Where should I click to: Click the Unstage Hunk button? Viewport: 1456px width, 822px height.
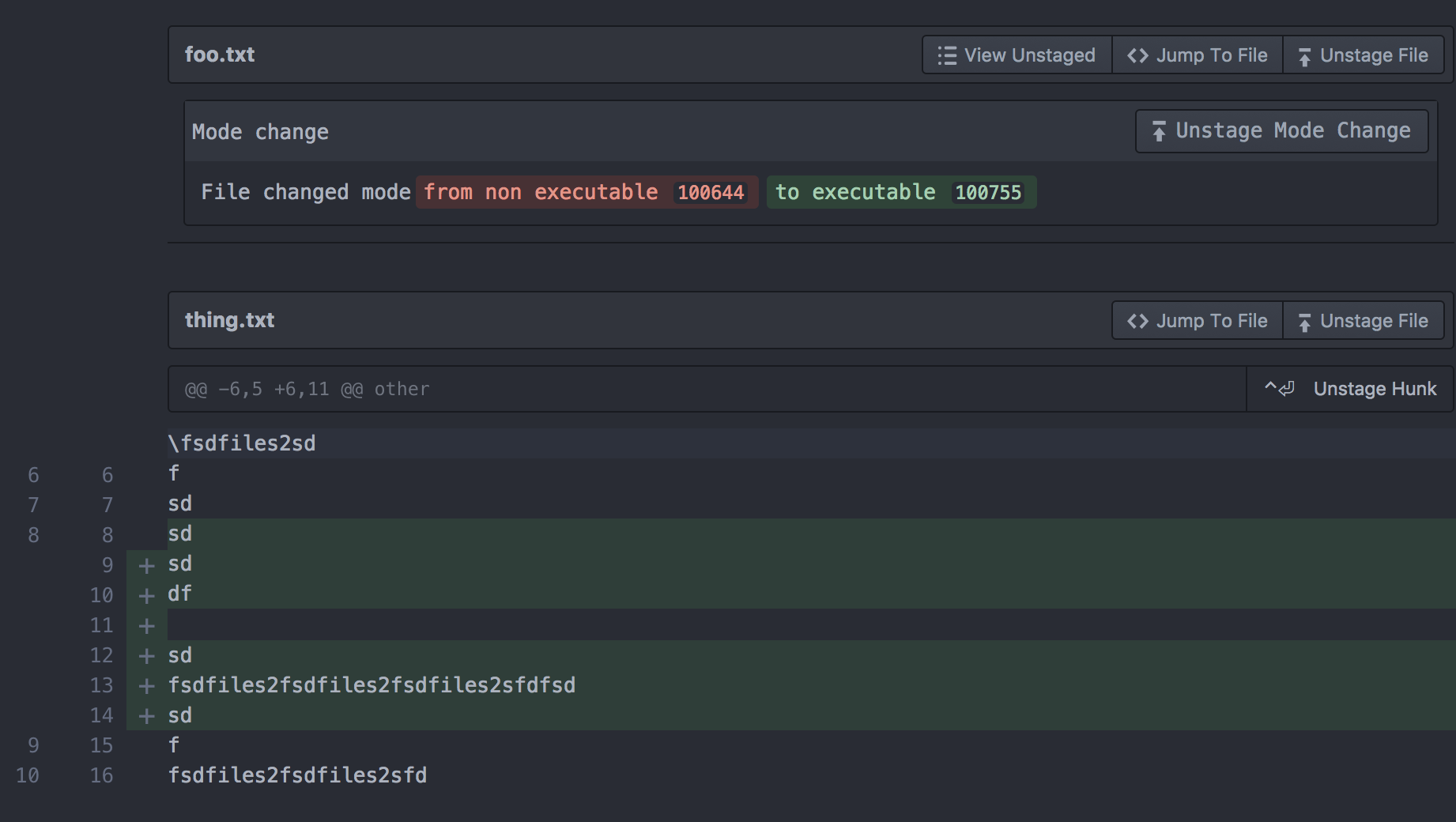click(1375, 388)
